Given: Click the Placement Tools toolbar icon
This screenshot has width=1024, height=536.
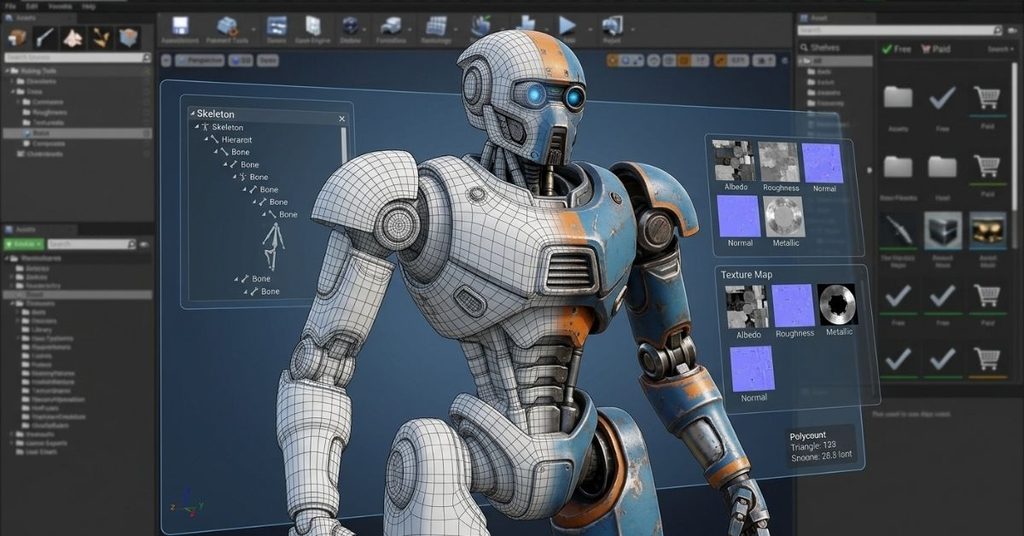Looking at the screenshot, I should tap(227, 27).
